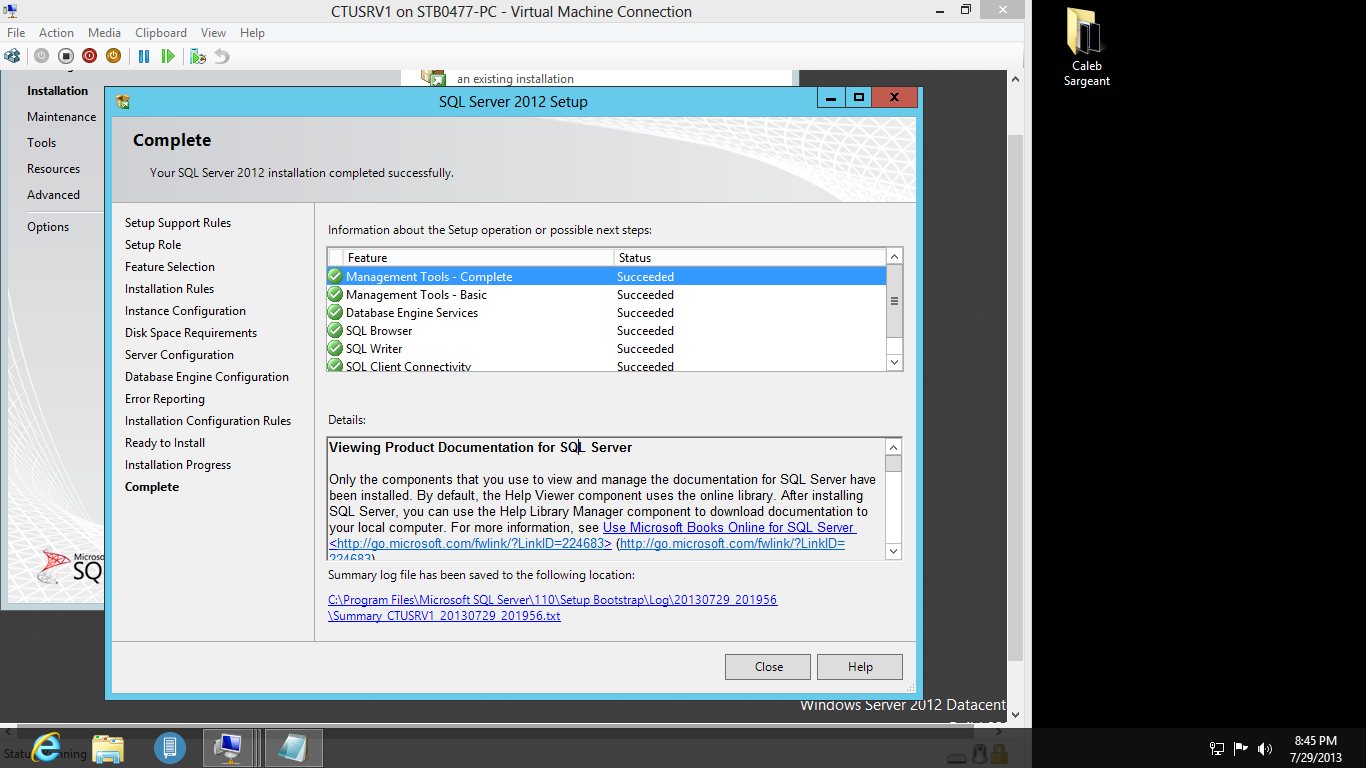Click the network tray icon

[1217, 748]
